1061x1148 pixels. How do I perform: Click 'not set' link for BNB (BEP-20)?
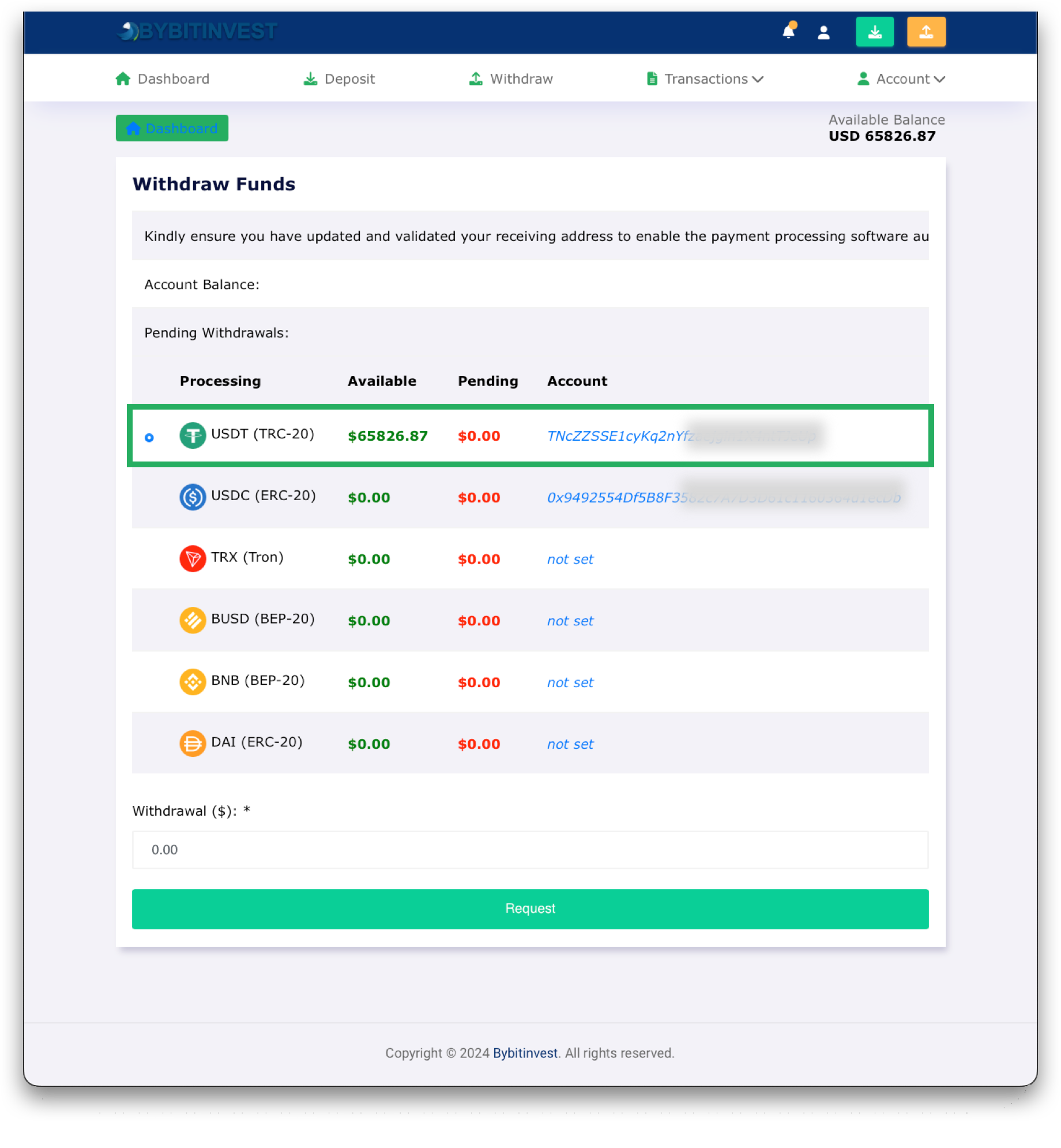(x=570, y=682)
